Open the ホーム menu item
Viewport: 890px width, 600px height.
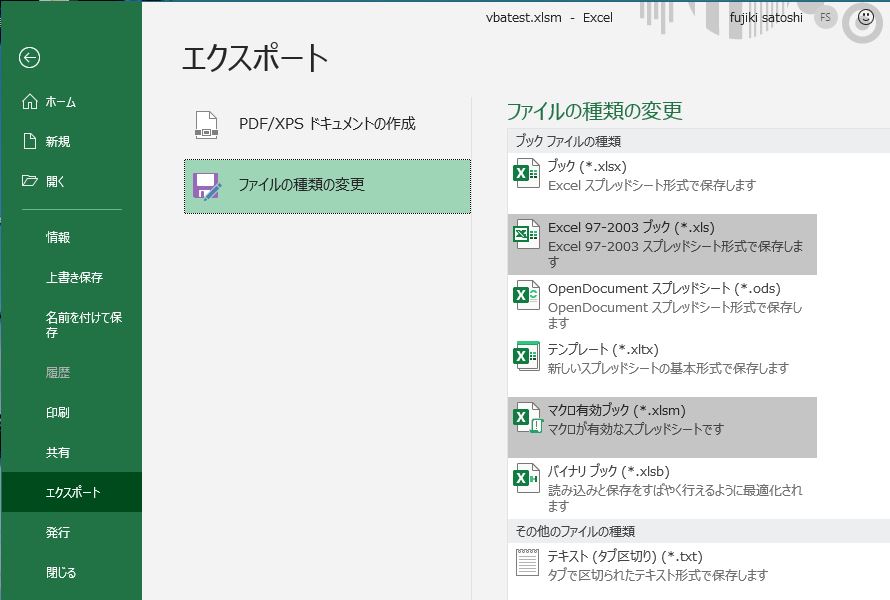pos(72,102)
